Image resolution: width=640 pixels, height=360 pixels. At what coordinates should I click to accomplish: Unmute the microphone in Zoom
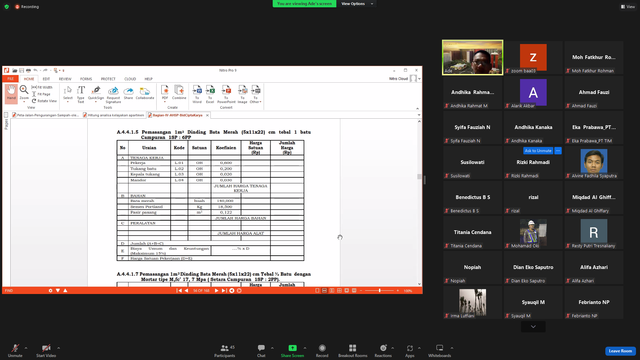[15, 350]
